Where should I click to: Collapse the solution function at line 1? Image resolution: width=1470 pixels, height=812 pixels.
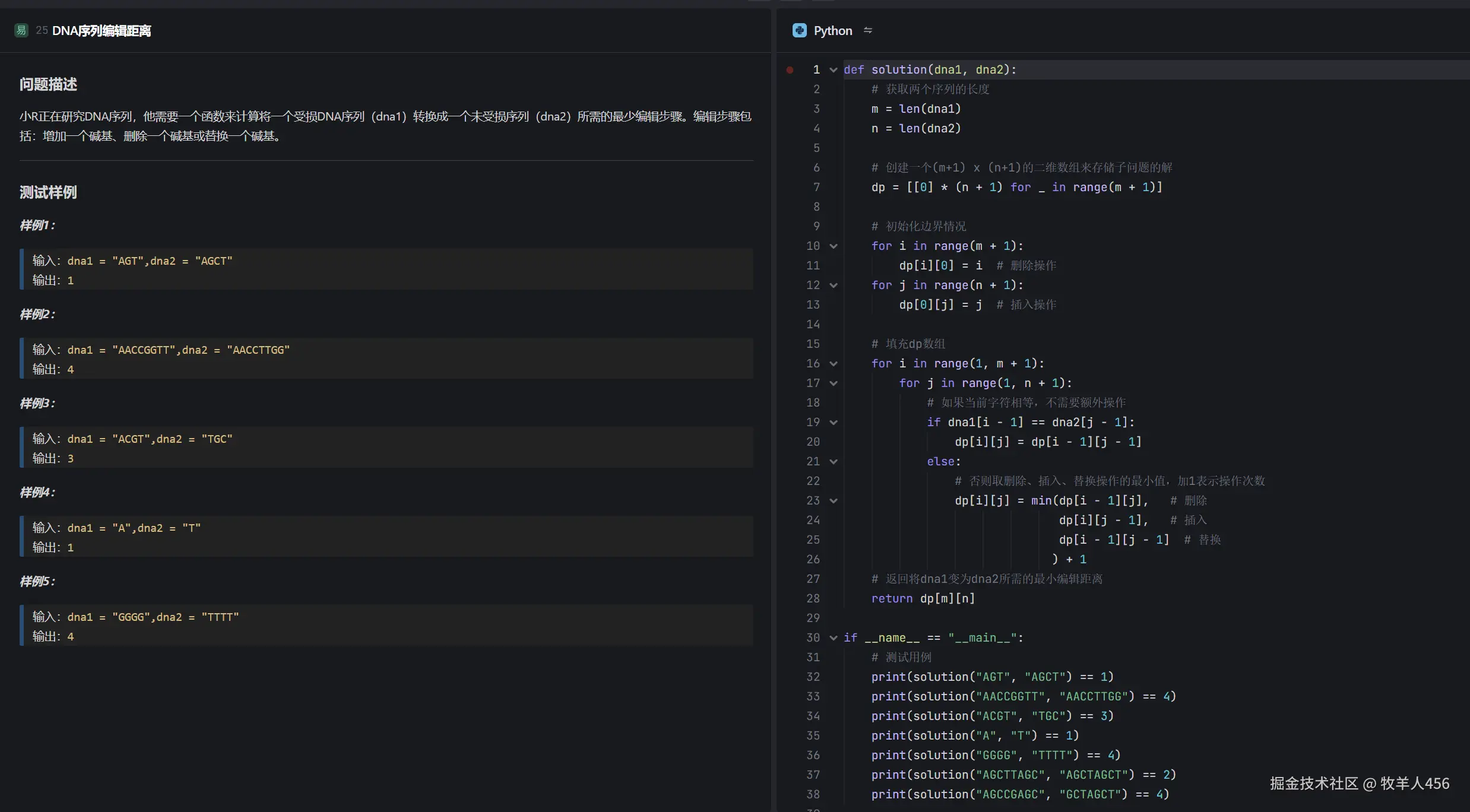(x=834, y=70)
